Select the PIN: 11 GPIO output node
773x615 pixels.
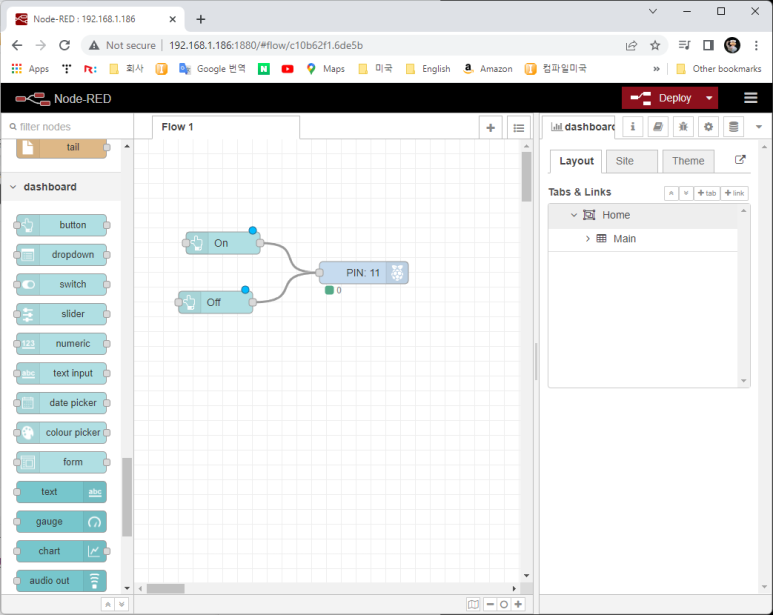[363, 273]
